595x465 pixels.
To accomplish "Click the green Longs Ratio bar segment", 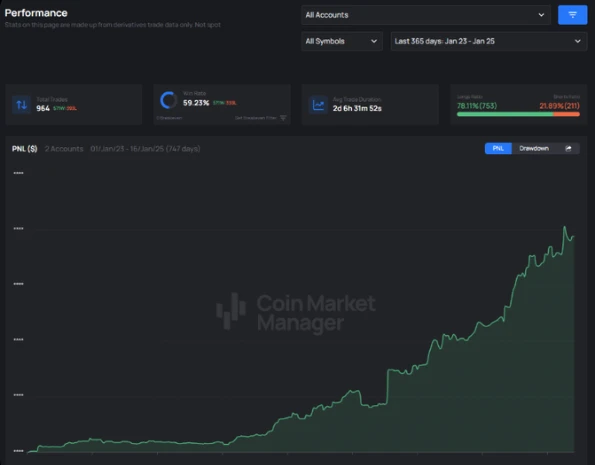I will pos(505,114).
